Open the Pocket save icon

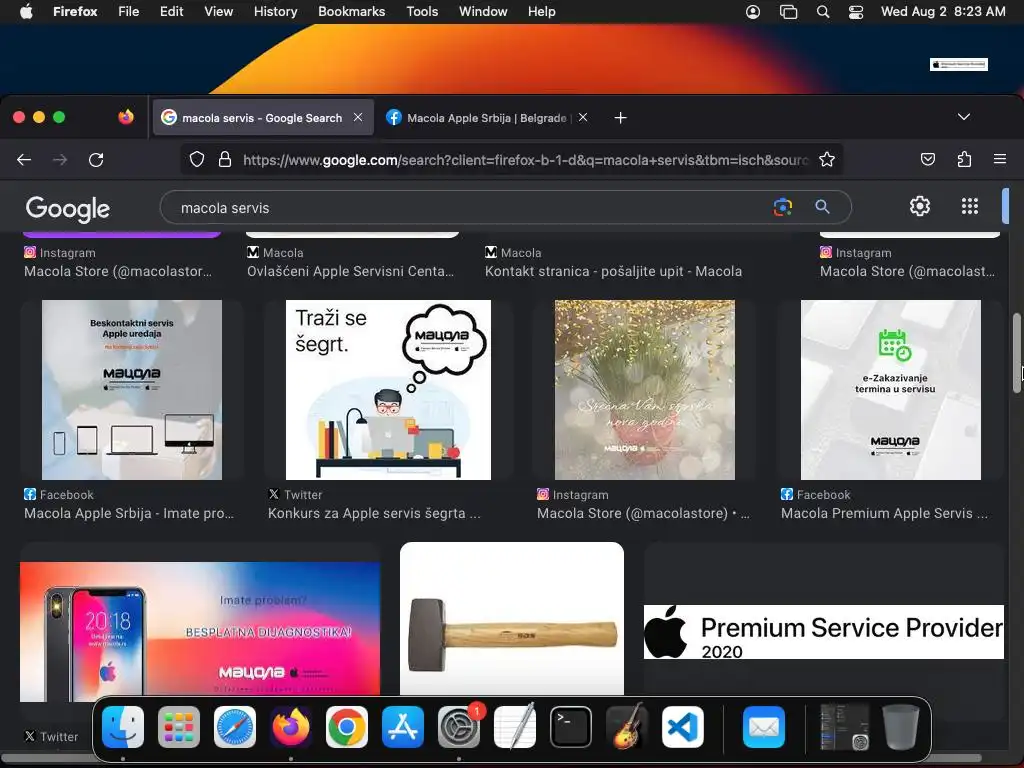[927, 159]
